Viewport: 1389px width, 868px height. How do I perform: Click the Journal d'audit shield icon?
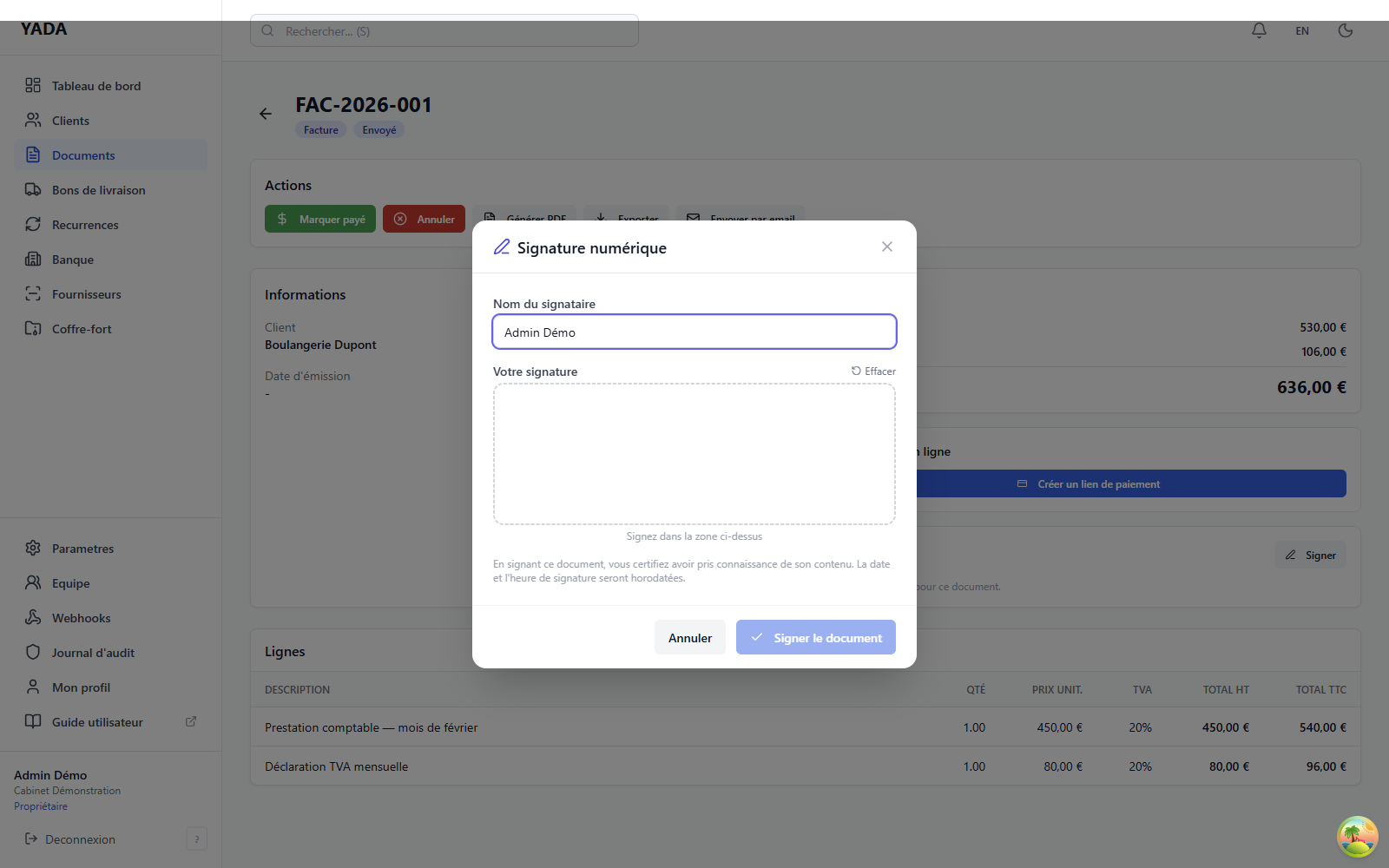click(33, 653)
